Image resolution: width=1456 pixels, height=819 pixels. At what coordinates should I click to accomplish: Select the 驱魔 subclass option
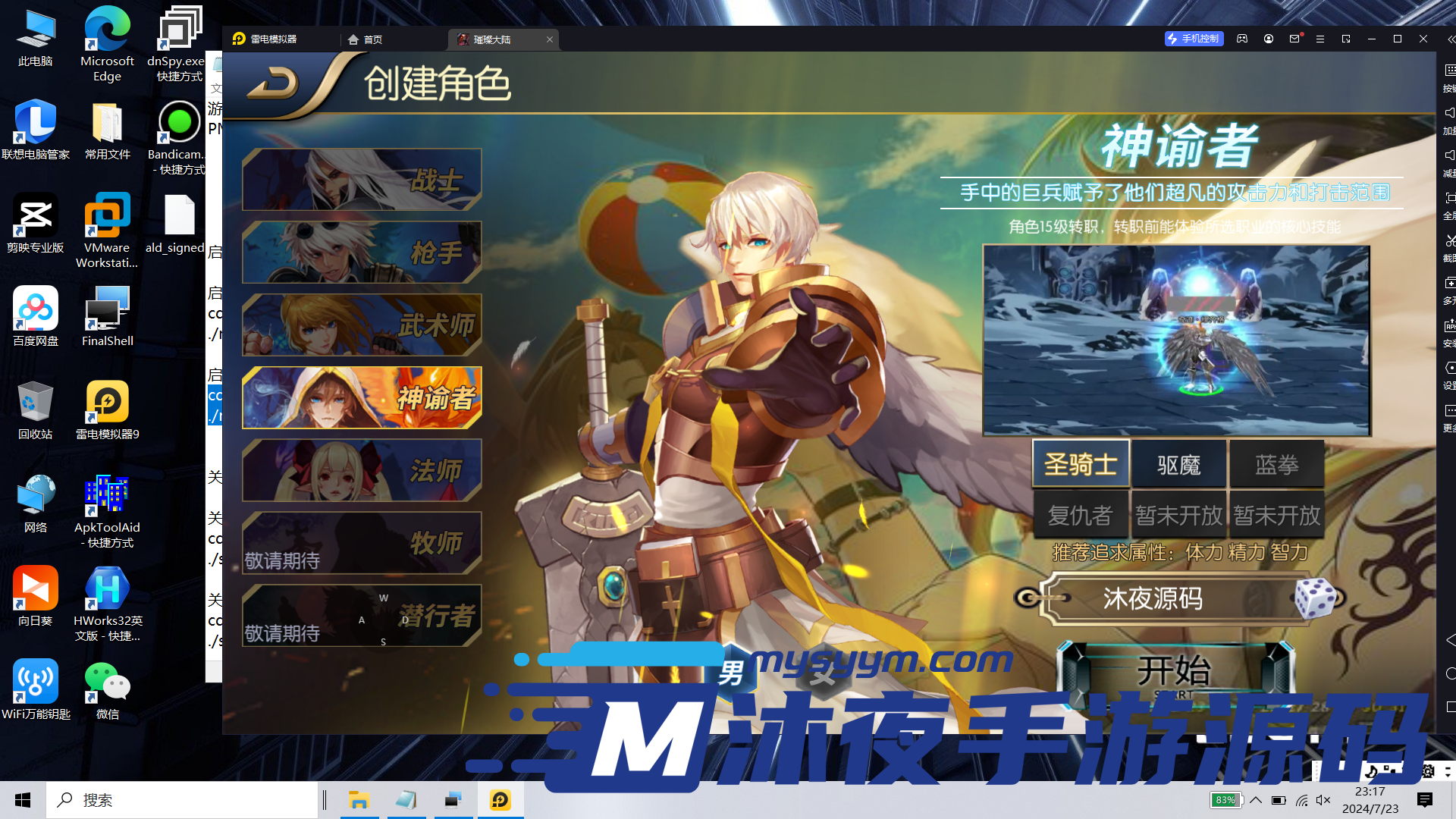coord(1179,463)
